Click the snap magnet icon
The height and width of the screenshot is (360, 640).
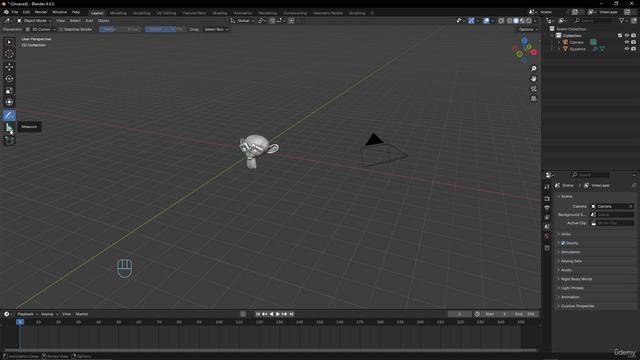272,20
